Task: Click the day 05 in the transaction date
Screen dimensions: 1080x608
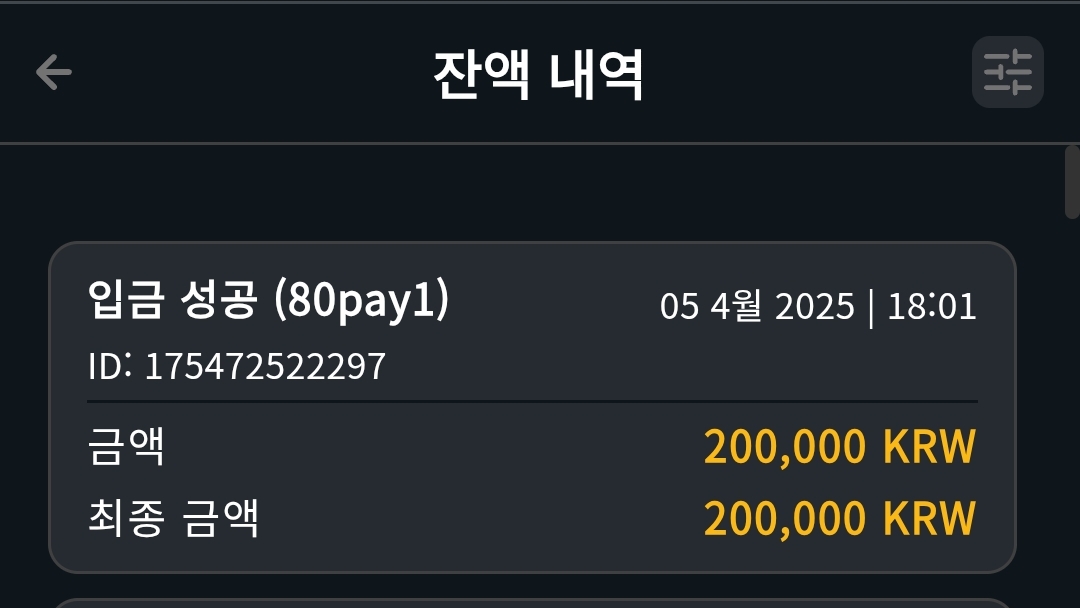Action: [679, 306]
